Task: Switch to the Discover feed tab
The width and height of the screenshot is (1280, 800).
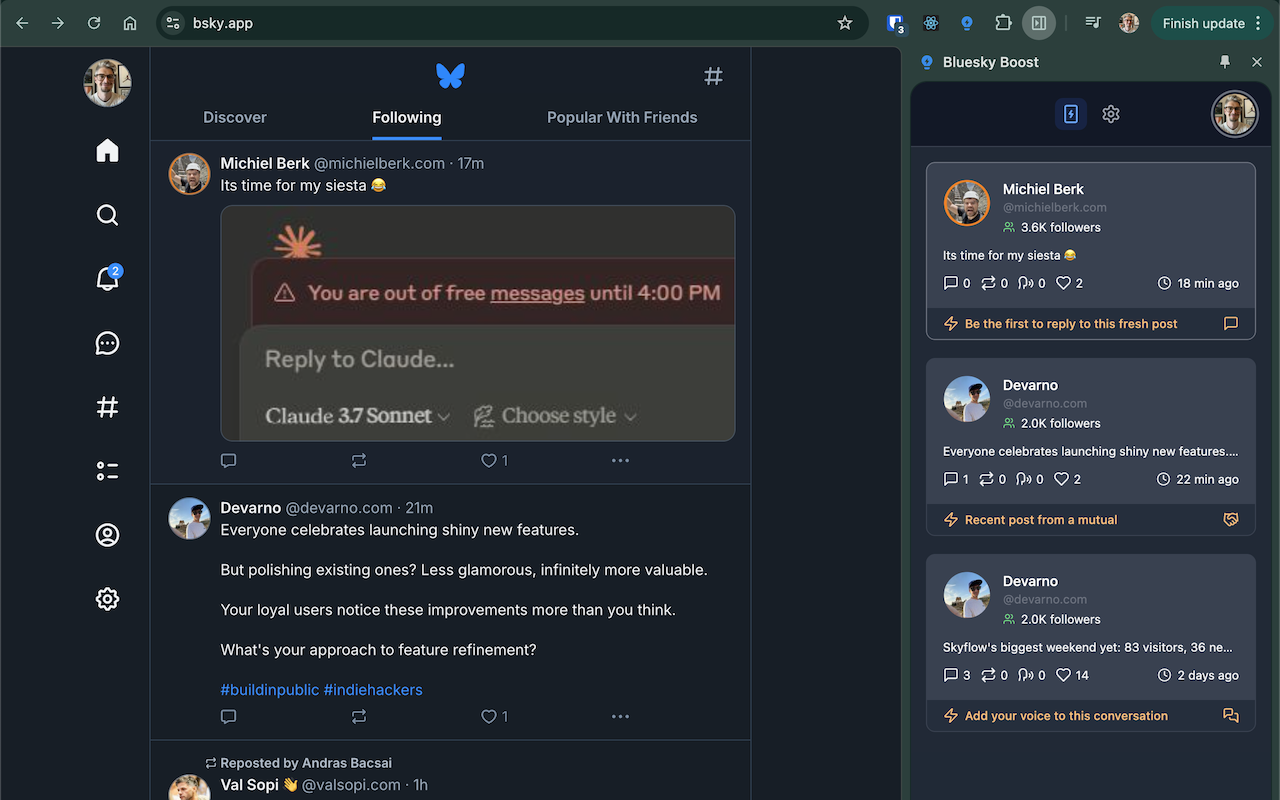Action: (235, 117)
